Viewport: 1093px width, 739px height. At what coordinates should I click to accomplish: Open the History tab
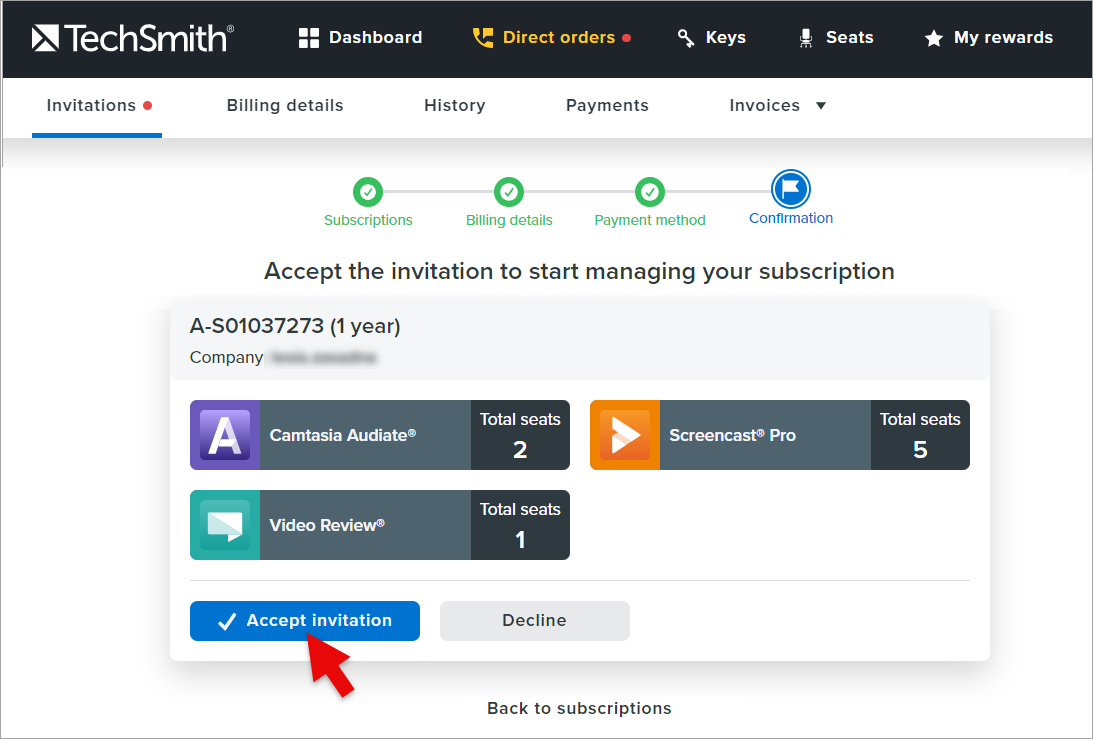[x=454, y=106]
